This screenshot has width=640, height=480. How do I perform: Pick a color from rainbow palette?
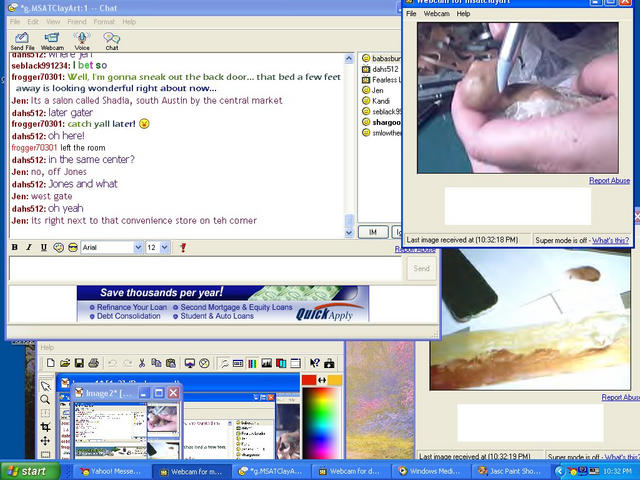pyautogui.click(x=321, y=422)
